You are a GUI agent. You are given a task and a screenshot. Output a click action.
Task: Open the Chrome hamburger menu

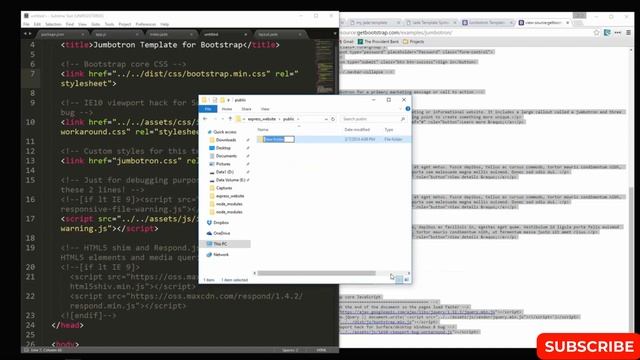tap(629, 33)
